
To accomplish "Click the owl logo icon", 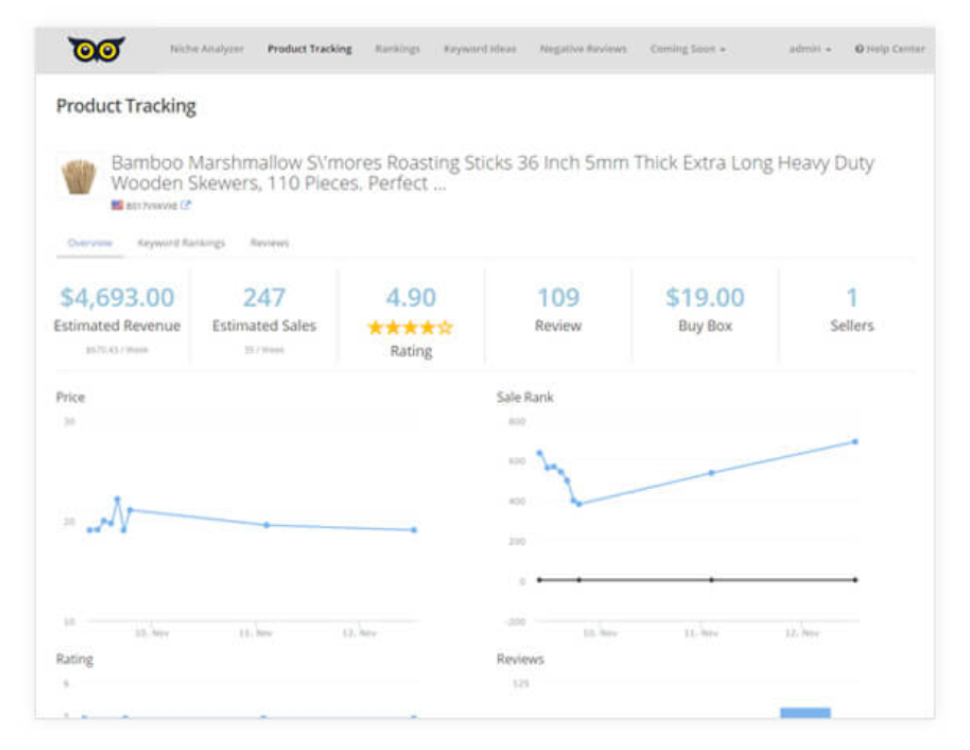I will click(x=97, y=49).
